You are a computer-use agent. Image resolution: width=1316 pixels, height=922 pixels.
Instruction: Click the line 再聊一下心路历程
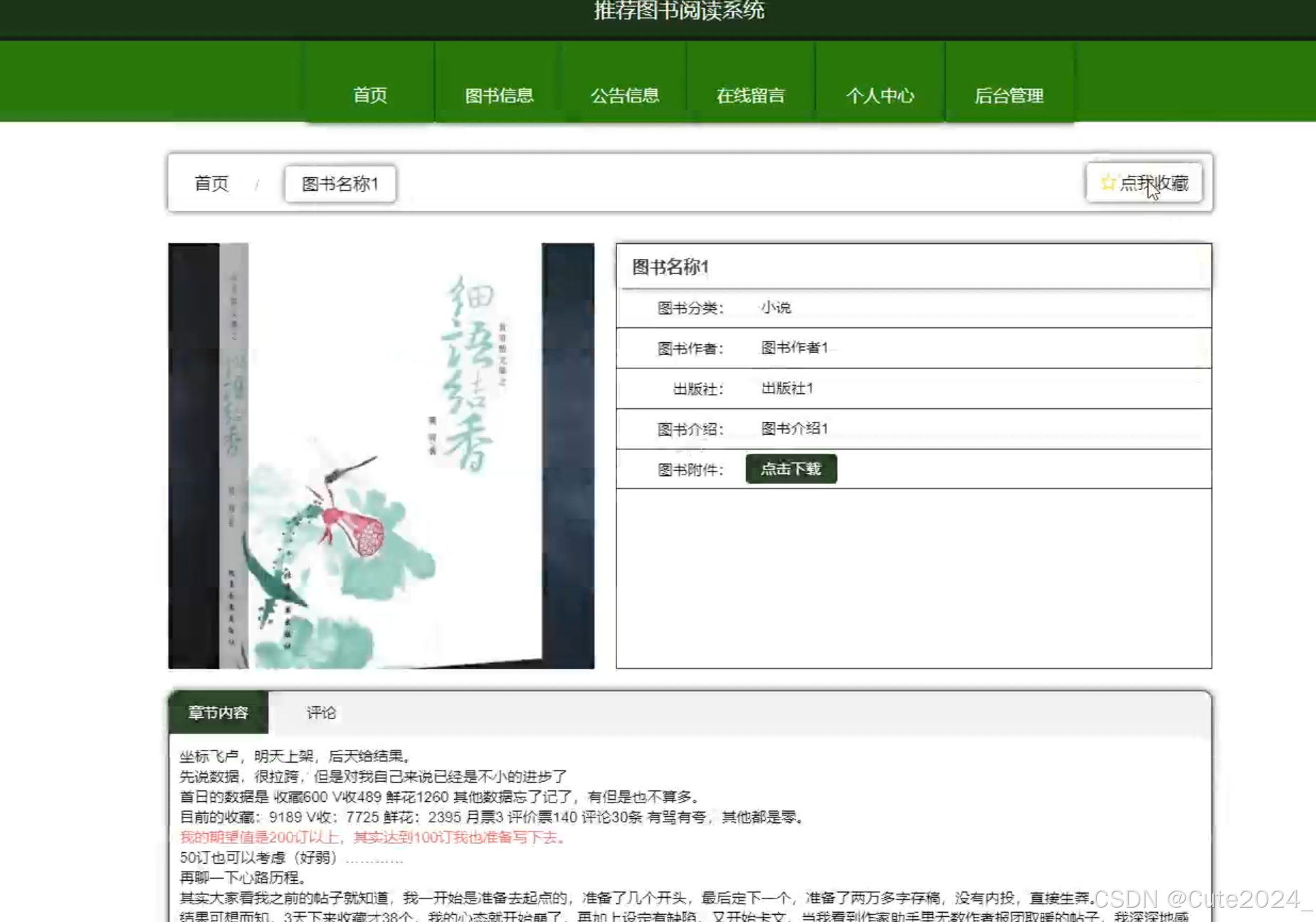243,878
